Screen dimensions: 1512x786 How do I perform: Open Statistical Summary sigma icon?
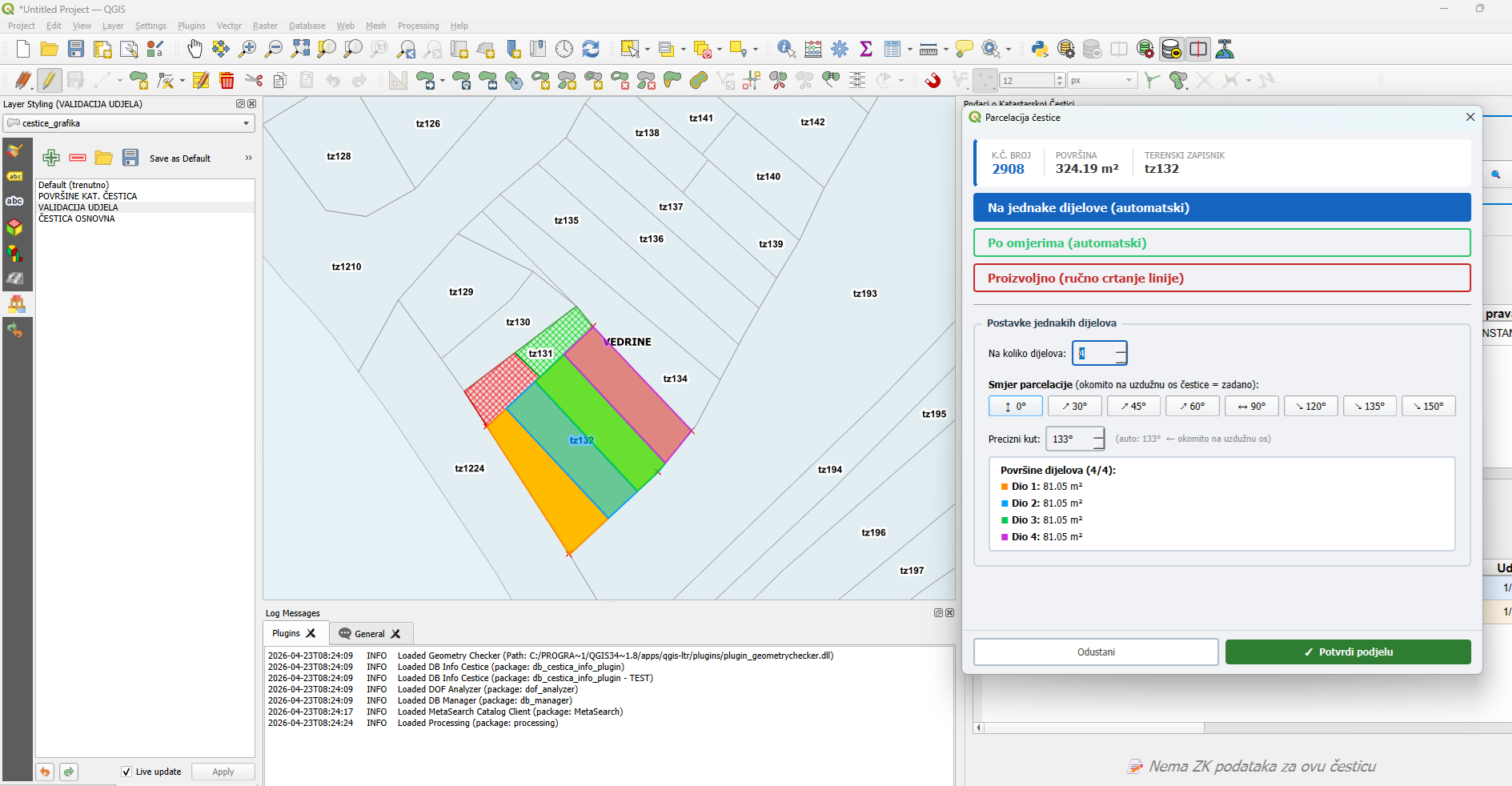(866, 50)
